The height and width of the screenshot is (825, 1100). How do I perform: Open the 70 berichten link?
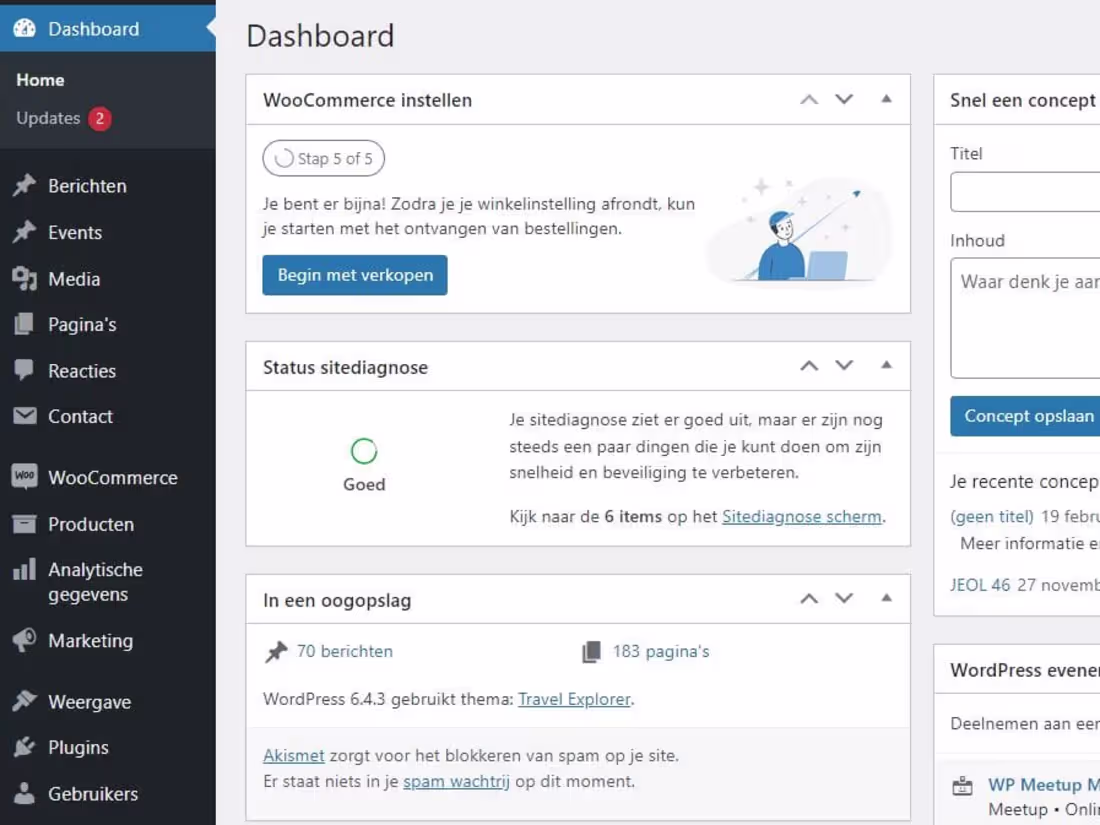coord(344,652)
